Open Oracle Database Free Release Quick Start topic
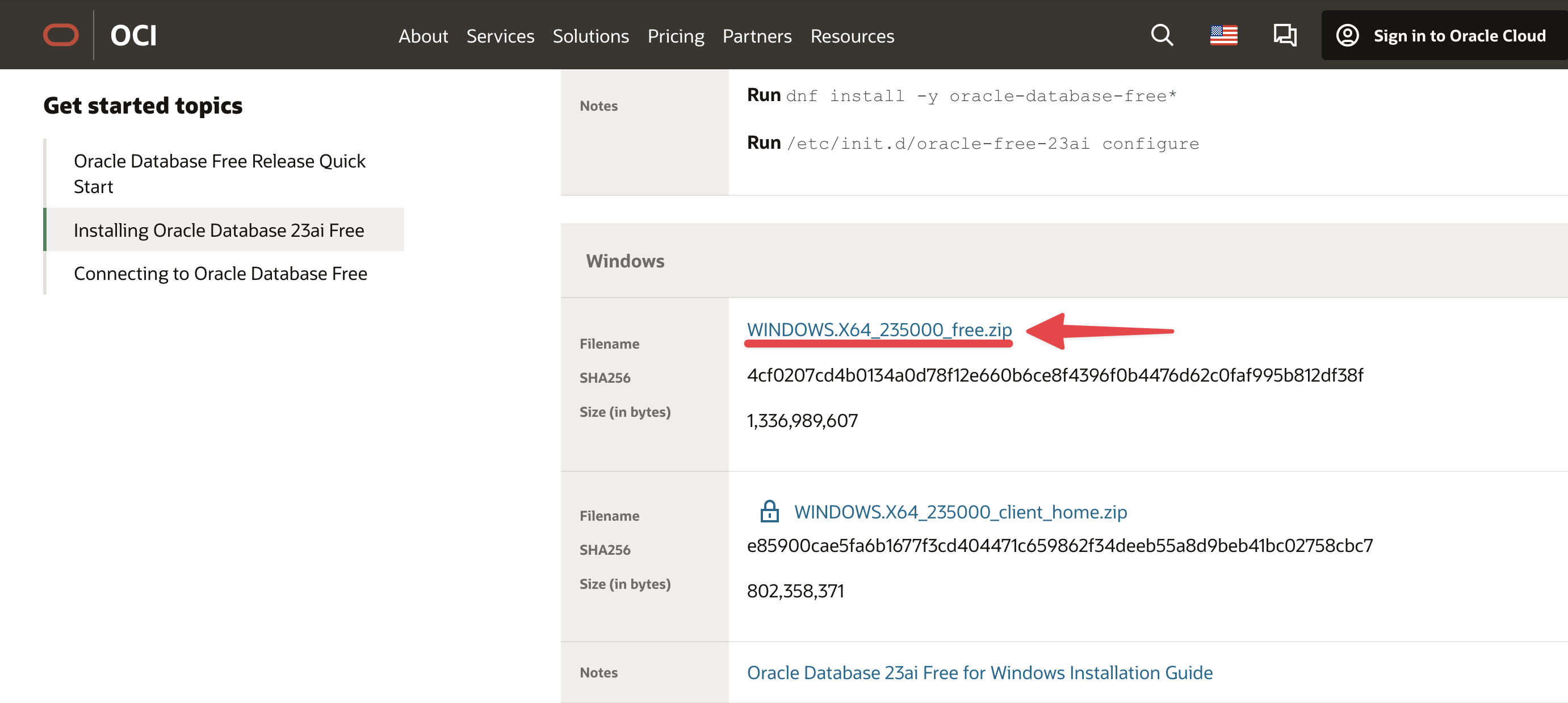This screenshot has width=1568, height=703. [219, 173]
